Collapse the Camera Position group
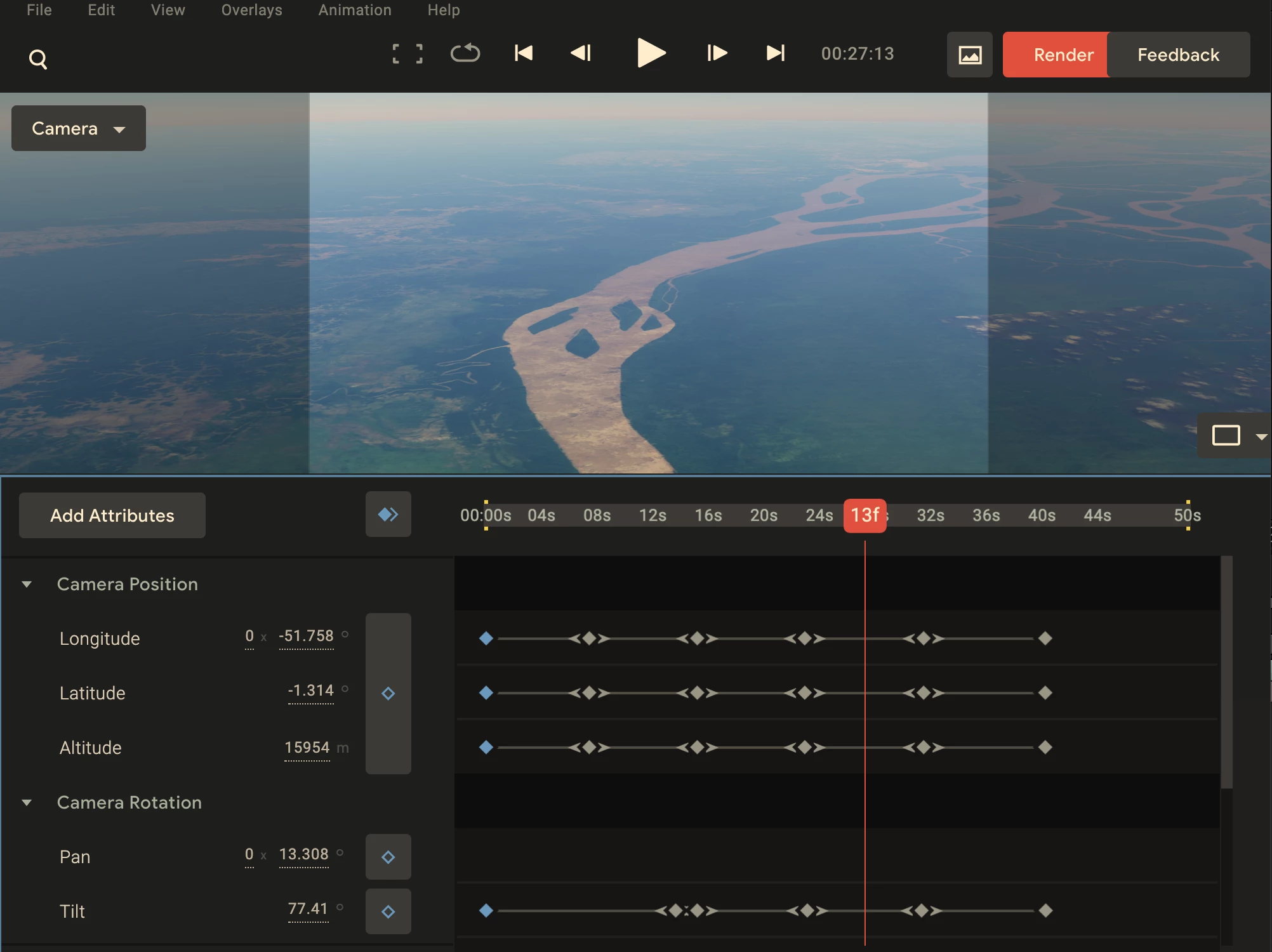Screen dimensions: 1272x952 (x=27, y=584)
